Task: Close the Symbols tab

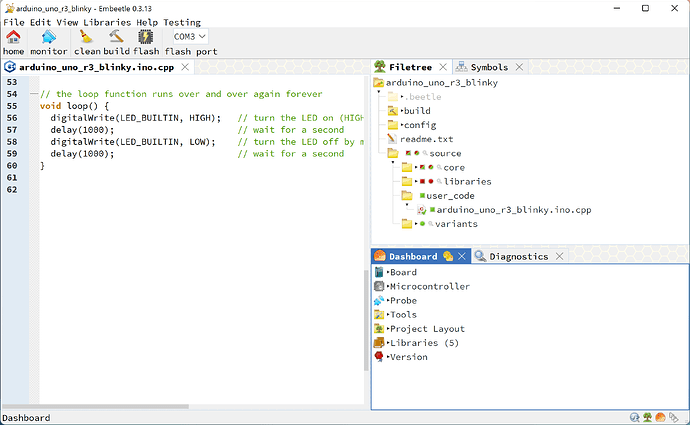Action: pyautogui.click(x=519, y=67)
